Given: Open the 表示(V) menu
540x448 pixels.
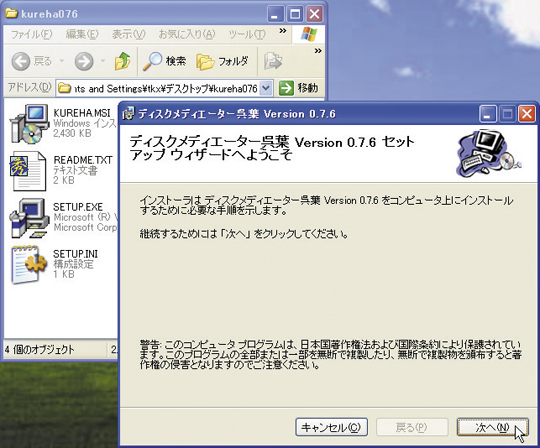Looking at the screenshot, I should [128, 34].
